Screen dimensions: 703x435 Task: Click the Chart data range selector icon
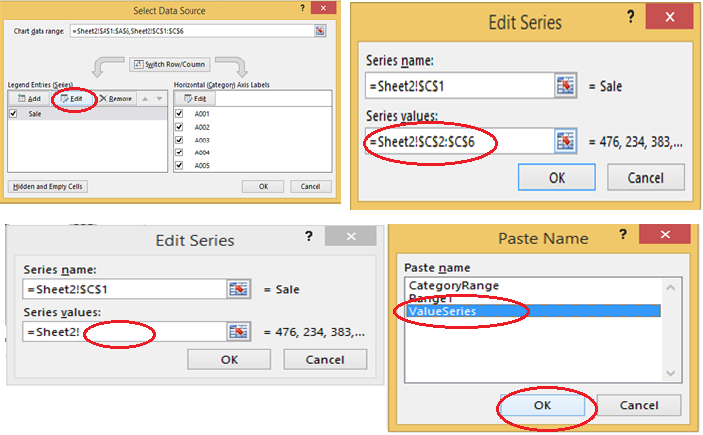pyautogui.click(x=319, y=31)
